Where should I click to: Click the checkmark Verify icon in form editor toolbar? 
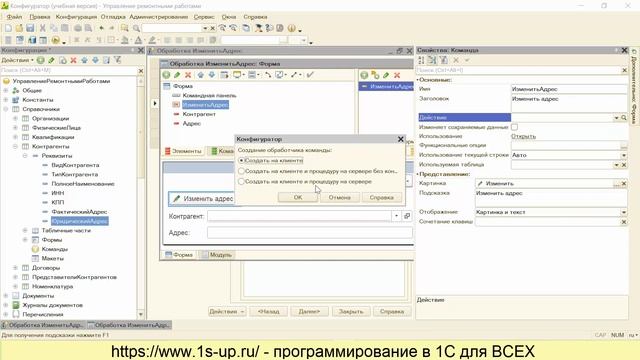tap(310, 75)
